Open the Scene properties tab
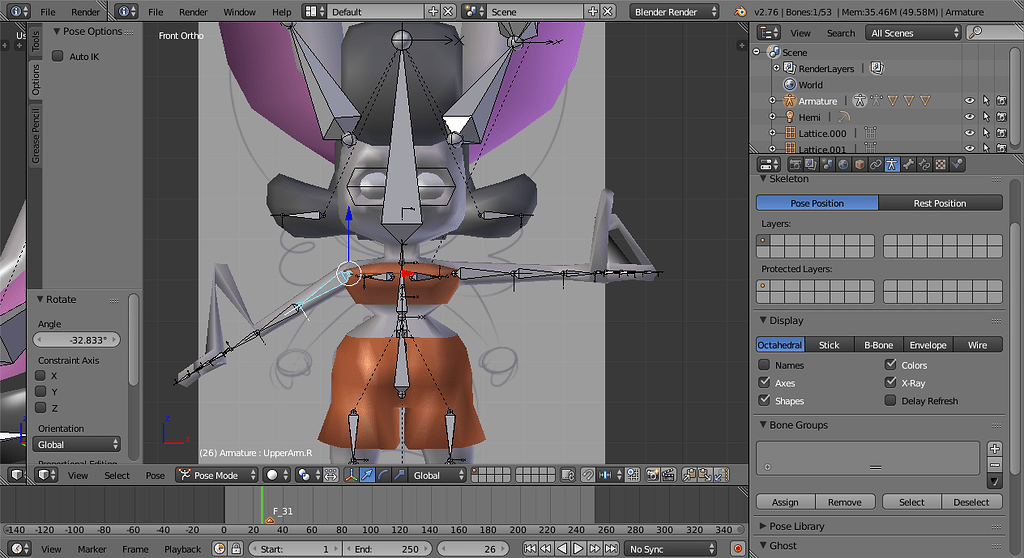 pos(827,165)
